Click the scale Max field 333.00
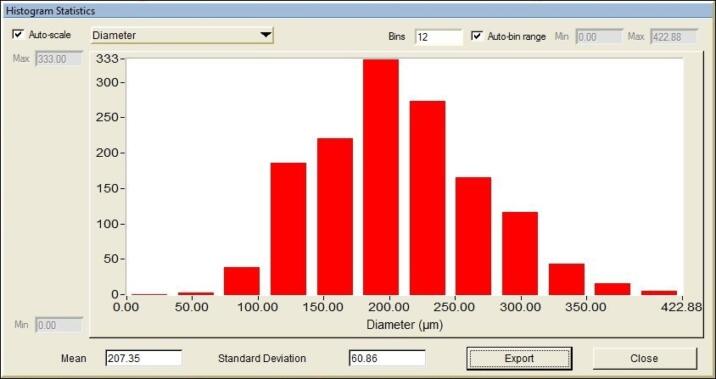Screen dimensions: 716x379 59,59
